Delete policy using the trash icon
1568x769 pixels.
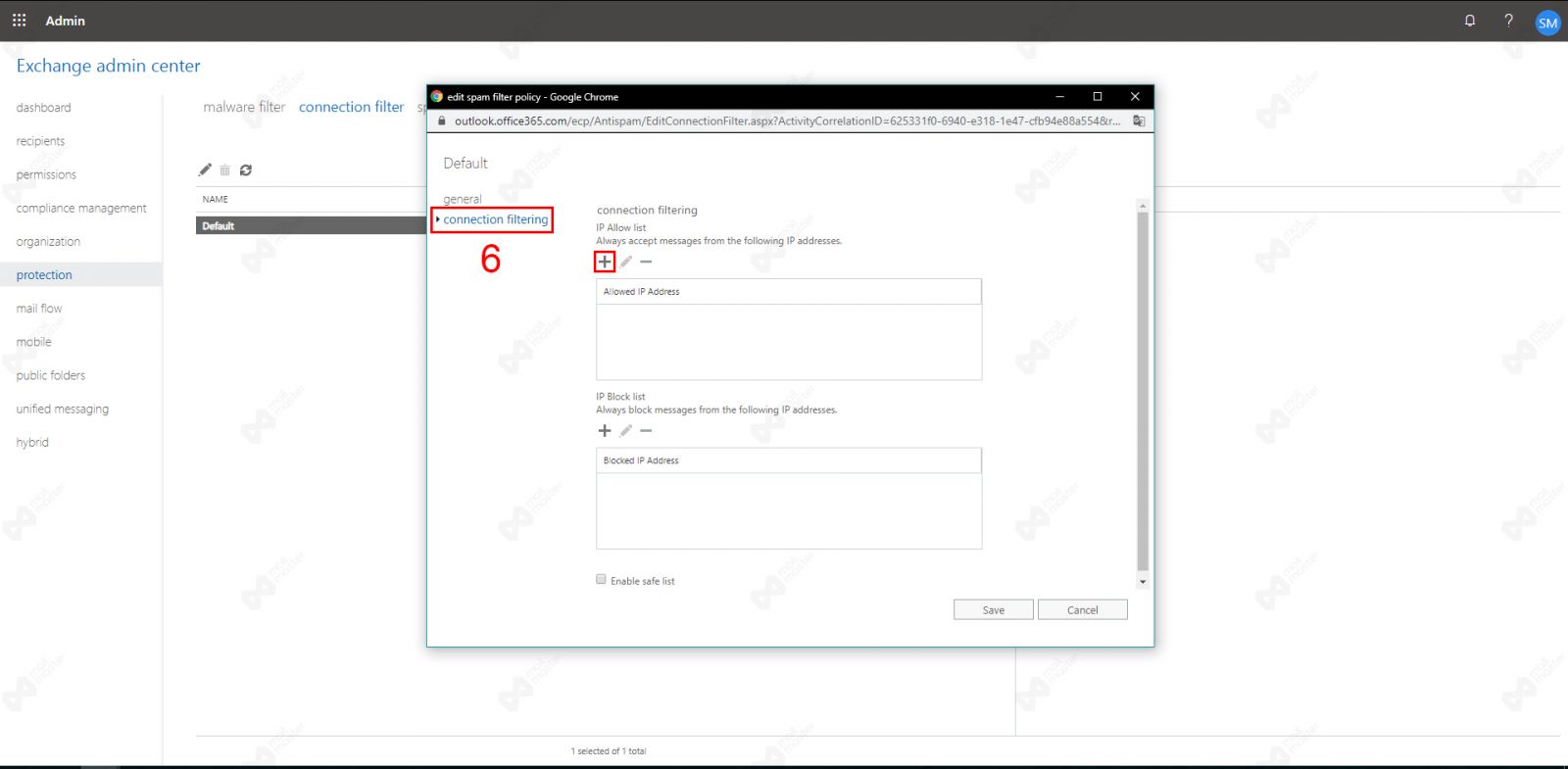coord(225,169)
